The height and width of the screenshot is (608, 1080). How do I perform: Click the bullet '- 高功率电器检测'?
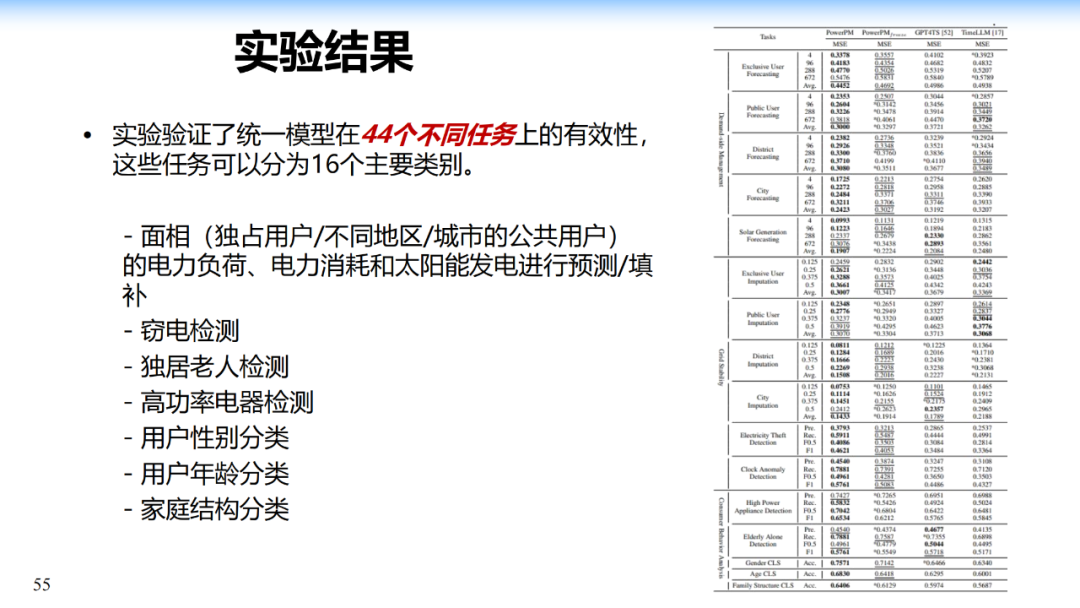(218, 403)
